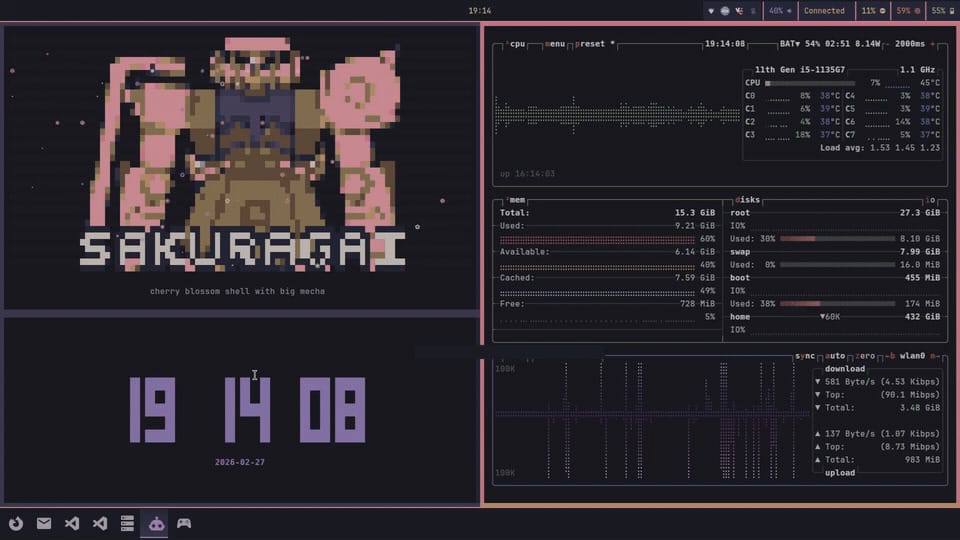Toggle auto scaling in btop net panel
The width and height of the screenshot is (960, 540).
point(836,356)
